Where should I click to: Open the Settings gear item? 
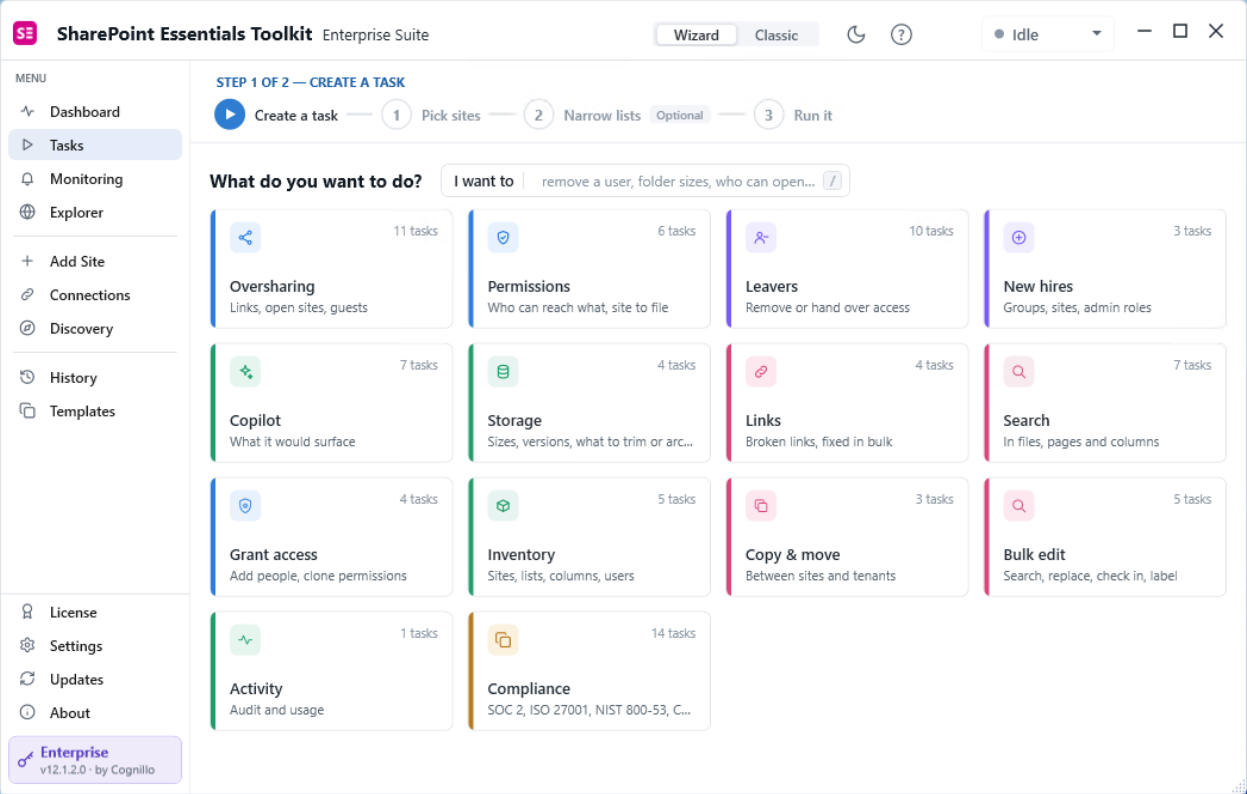(95, 646)
